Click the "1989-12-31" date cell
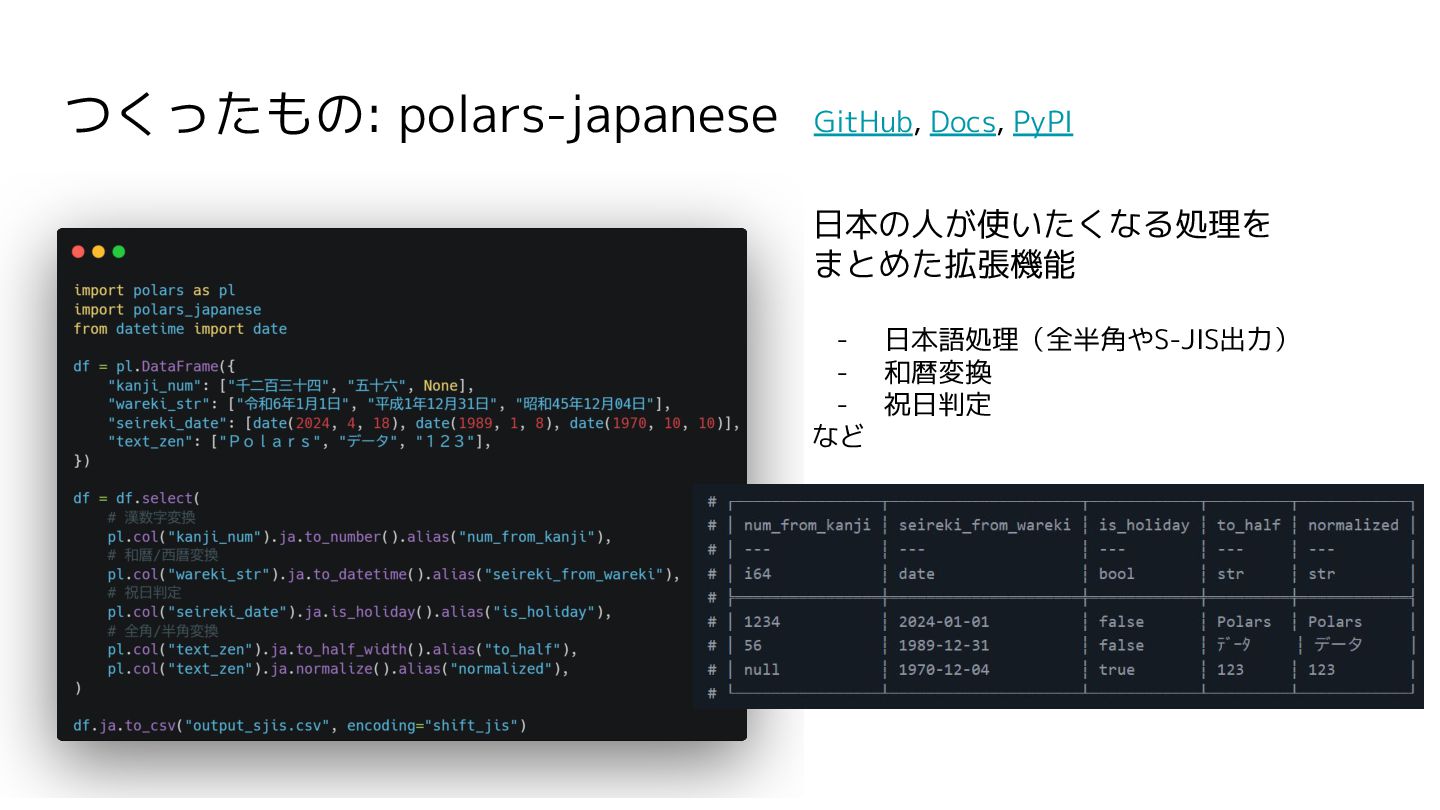The height and width of the screenshot is (810, 1440). coord(943,646)
